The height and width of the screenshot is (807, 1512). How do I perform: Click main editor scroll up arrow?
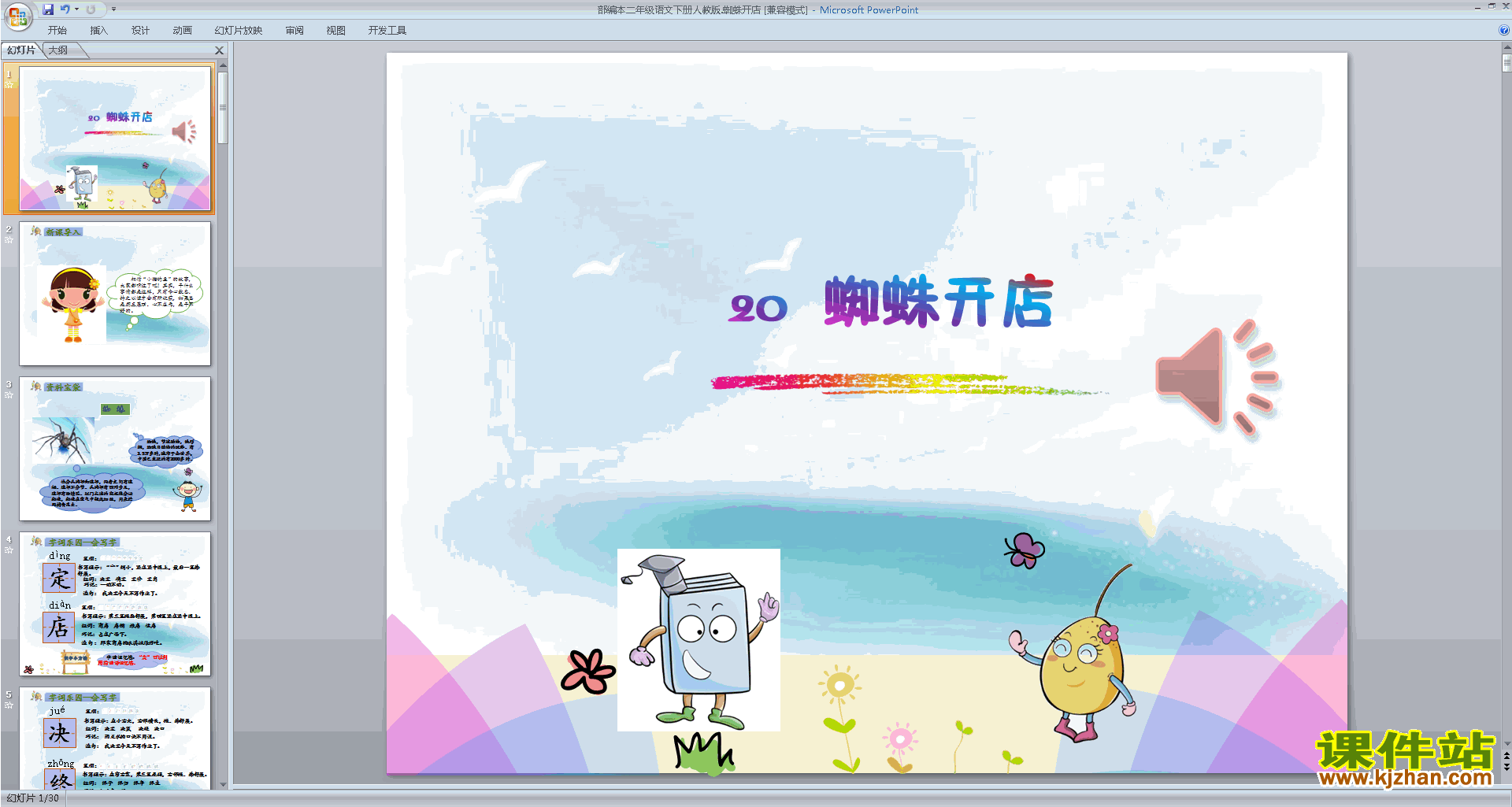click(x=1506, y=47)
